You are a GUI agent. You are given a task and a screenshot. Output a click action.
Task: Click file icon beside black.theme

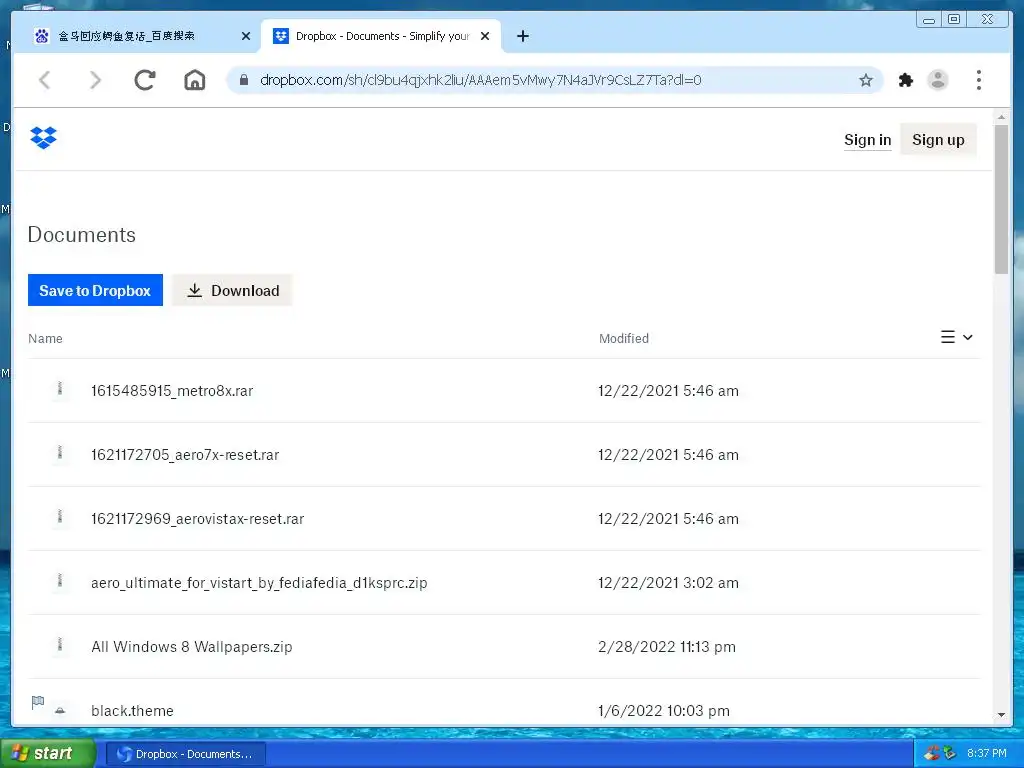point(60,710)
